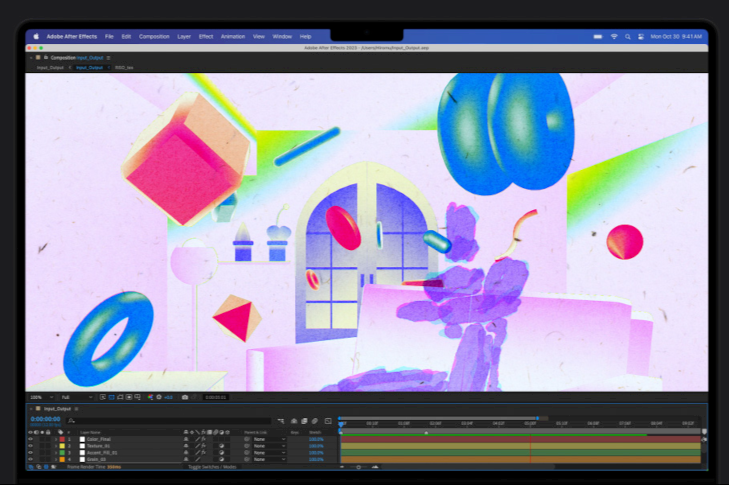Click the preview time display 0:00:05:01
The image size is (729, 485).
216,397
